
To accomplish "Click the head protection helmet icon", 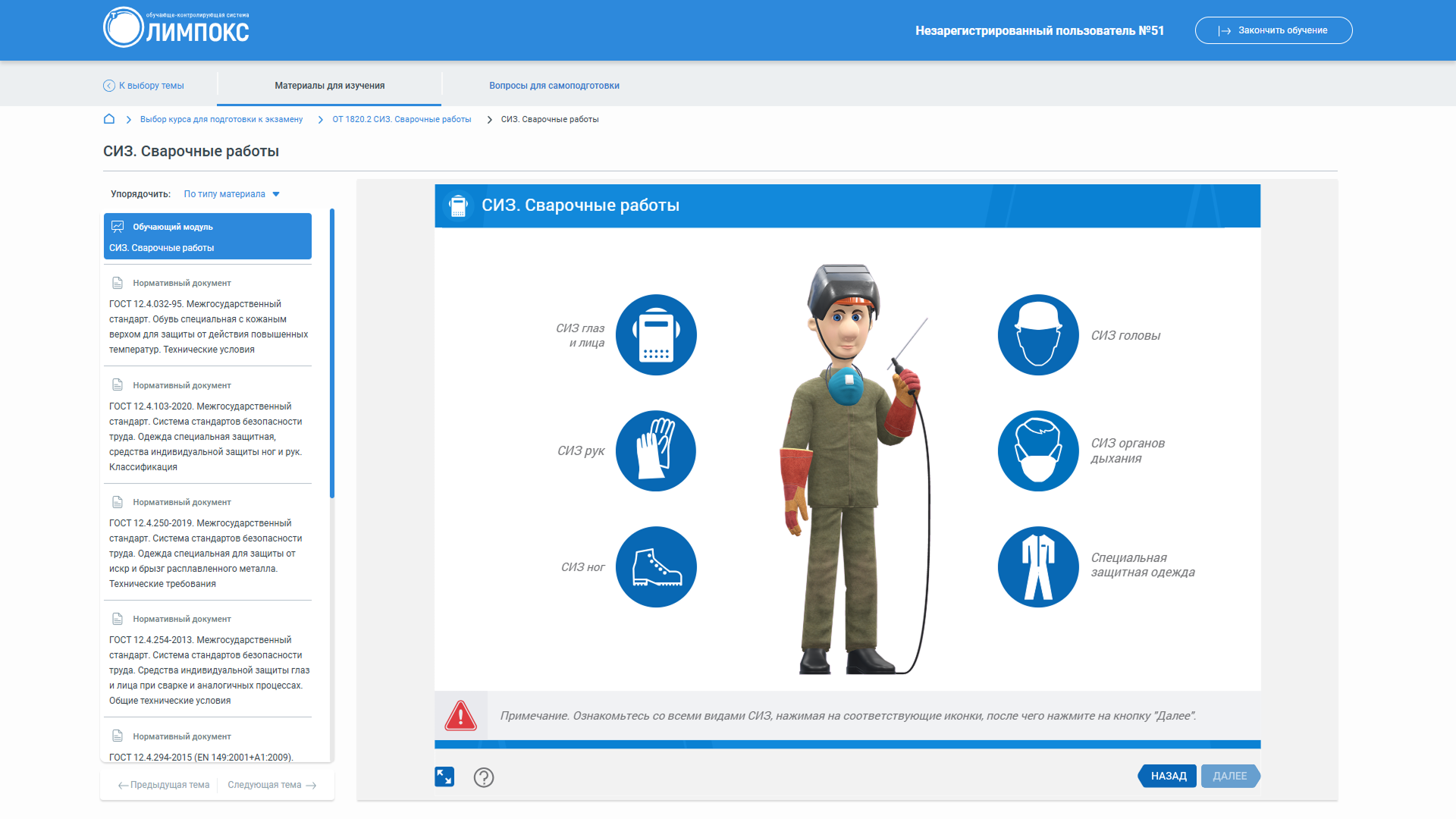I will tap(1037, 334).
